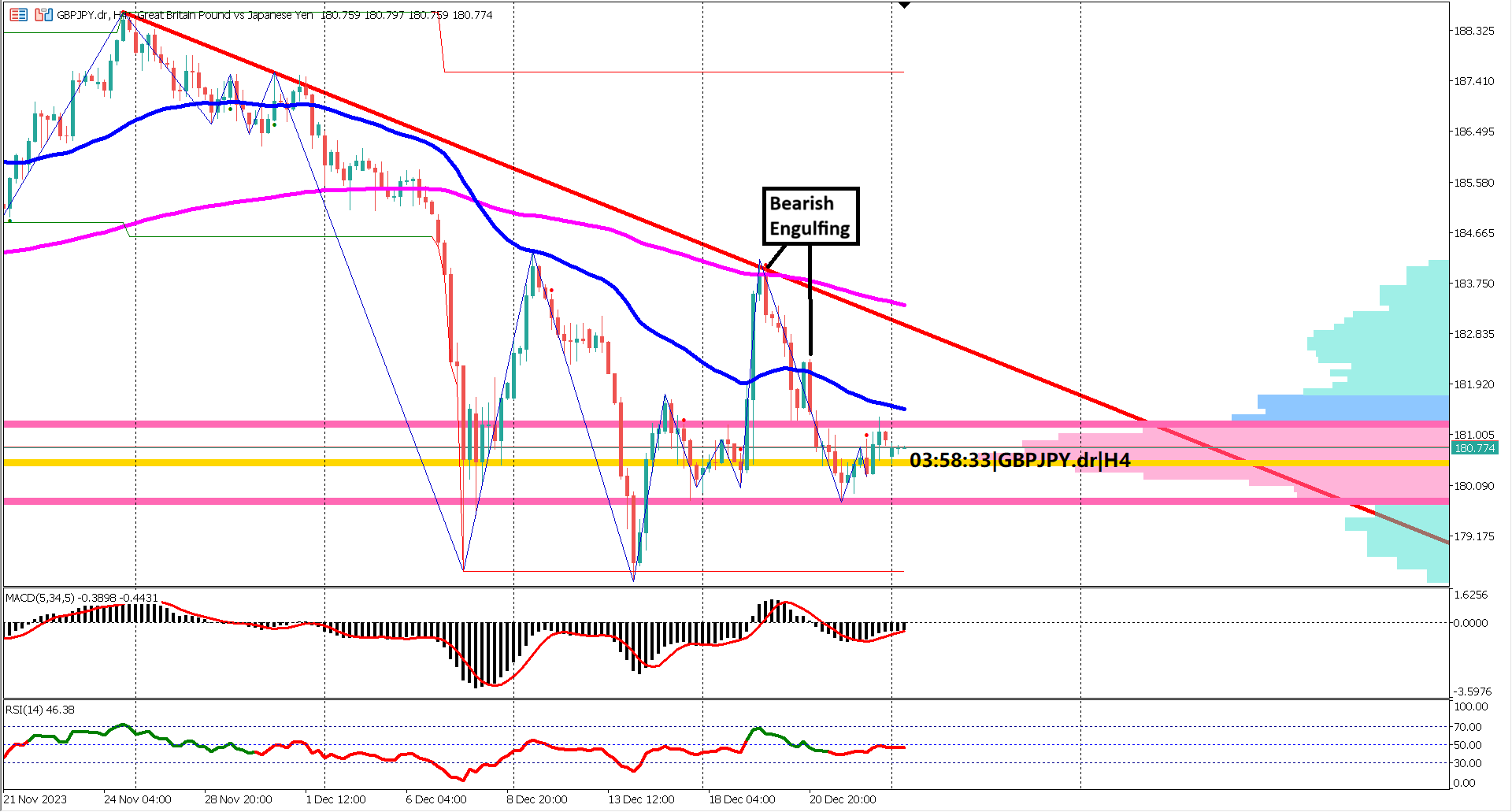Viewport: 1512px width, 812px height.
Task: Click the GBPJPY.dr chart title text
Action: (79, 13)
